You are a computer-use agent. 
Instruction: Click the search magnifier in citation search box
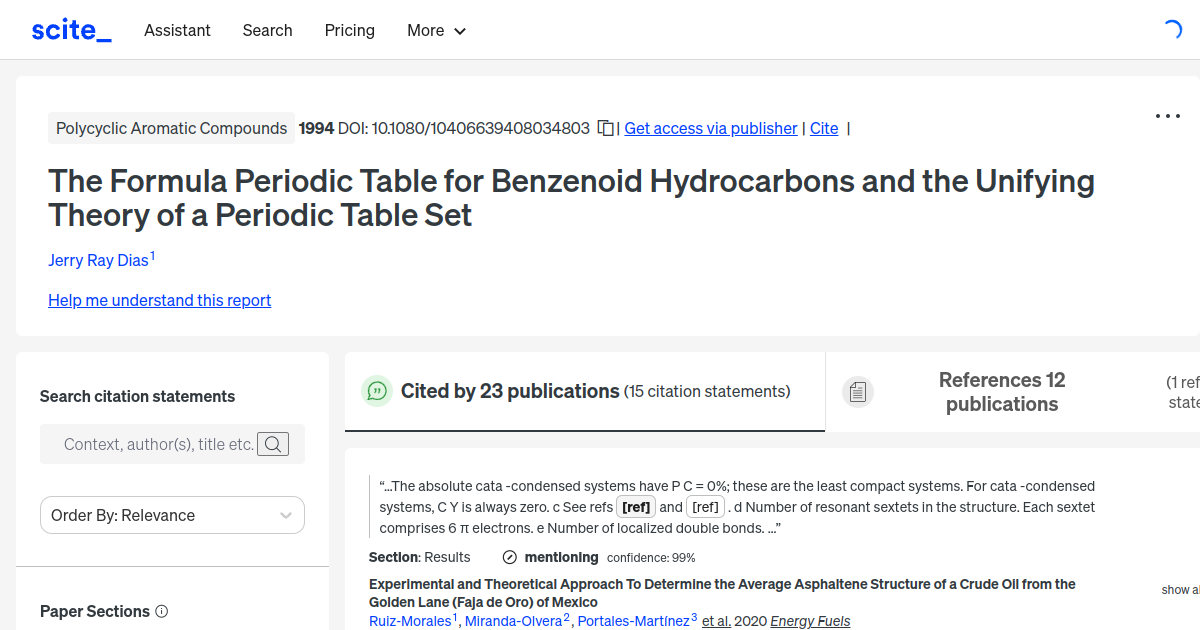(x=272, y=444)
